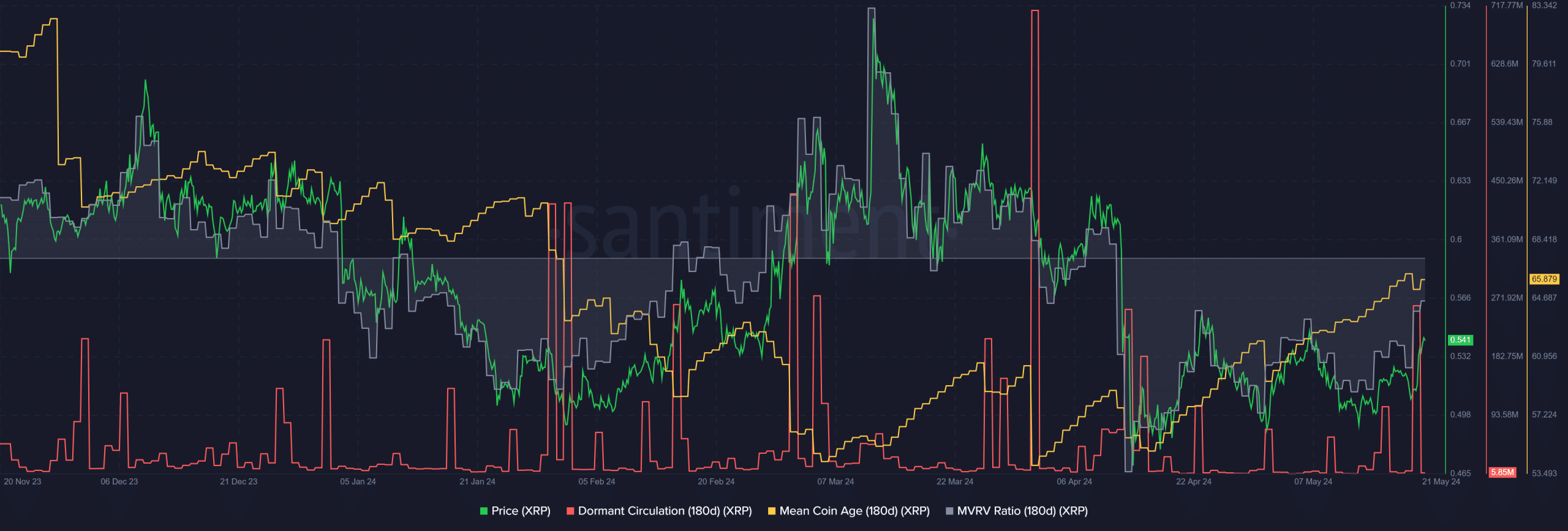Click the 0.701 price axis value
Image resolution: width=1568 pixels, height=531 pixels.
pyautogui.click(x=1460, y=64)
